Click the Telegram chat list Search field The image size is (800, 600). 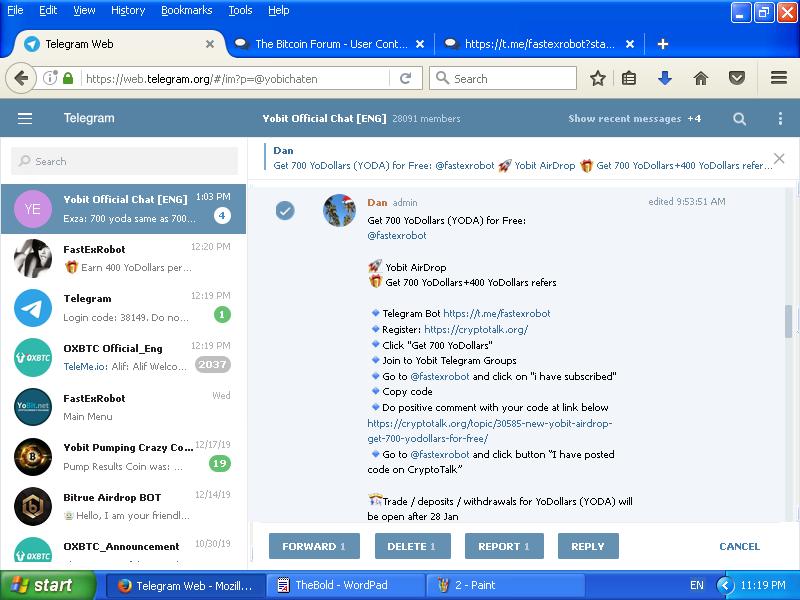pos(124,161)
